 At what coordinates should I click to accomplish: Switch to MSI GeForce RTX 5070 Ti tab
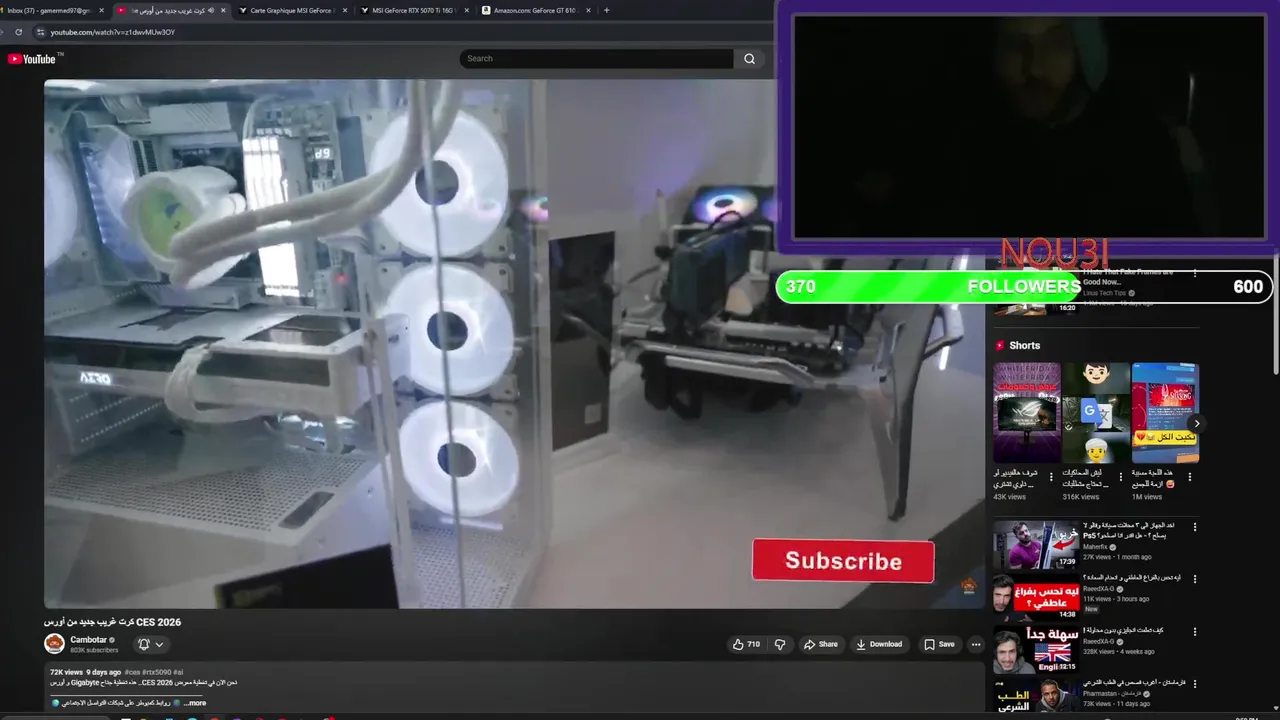pos(413,10)
